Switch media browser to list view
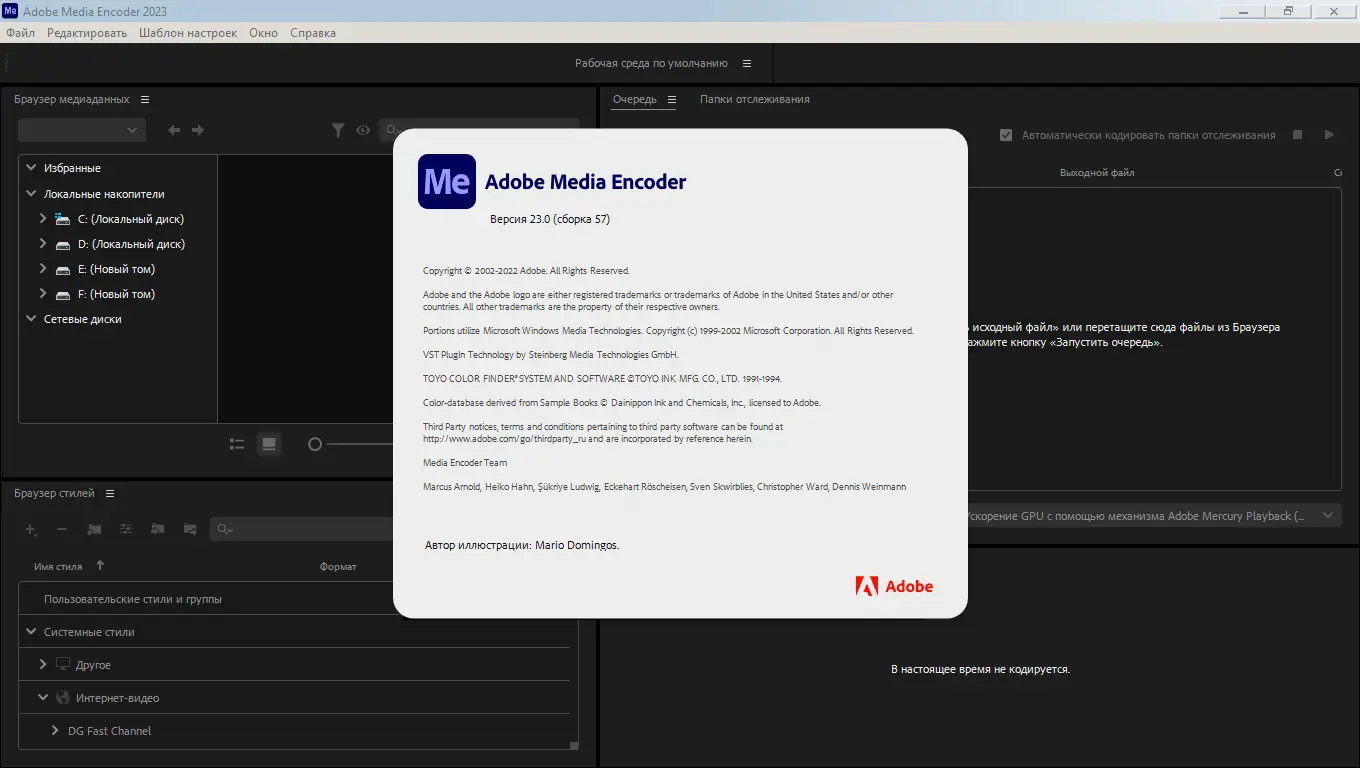The image size is (1360, 768). (x=237, y=444)
